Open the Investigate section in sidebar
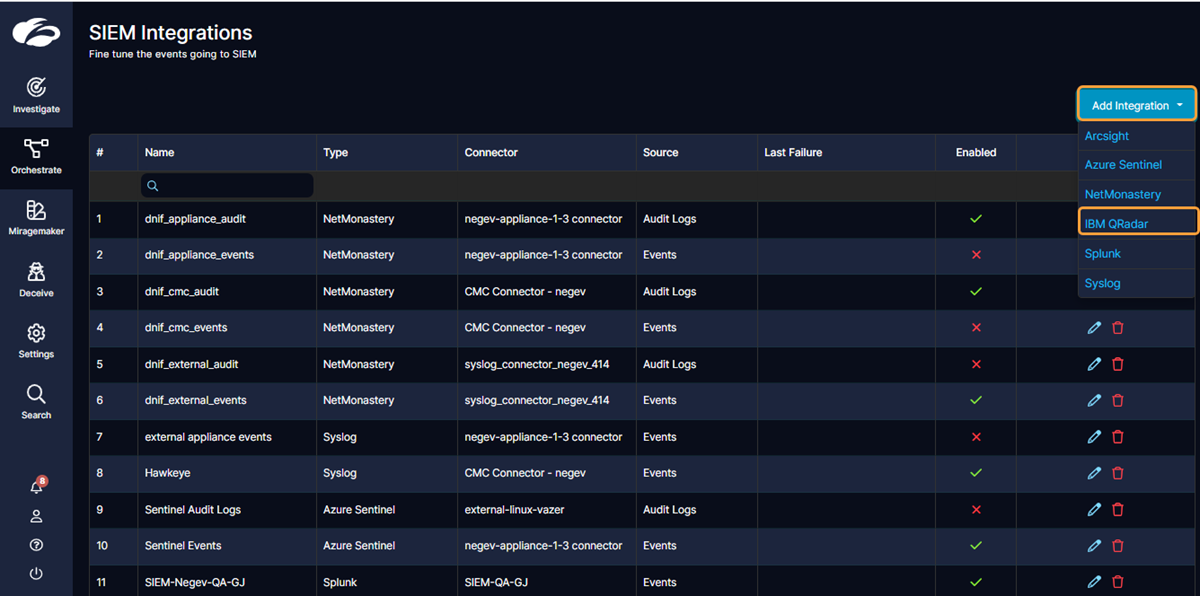This screenshot has height=596, width=1200. click(x=36, y=95)
